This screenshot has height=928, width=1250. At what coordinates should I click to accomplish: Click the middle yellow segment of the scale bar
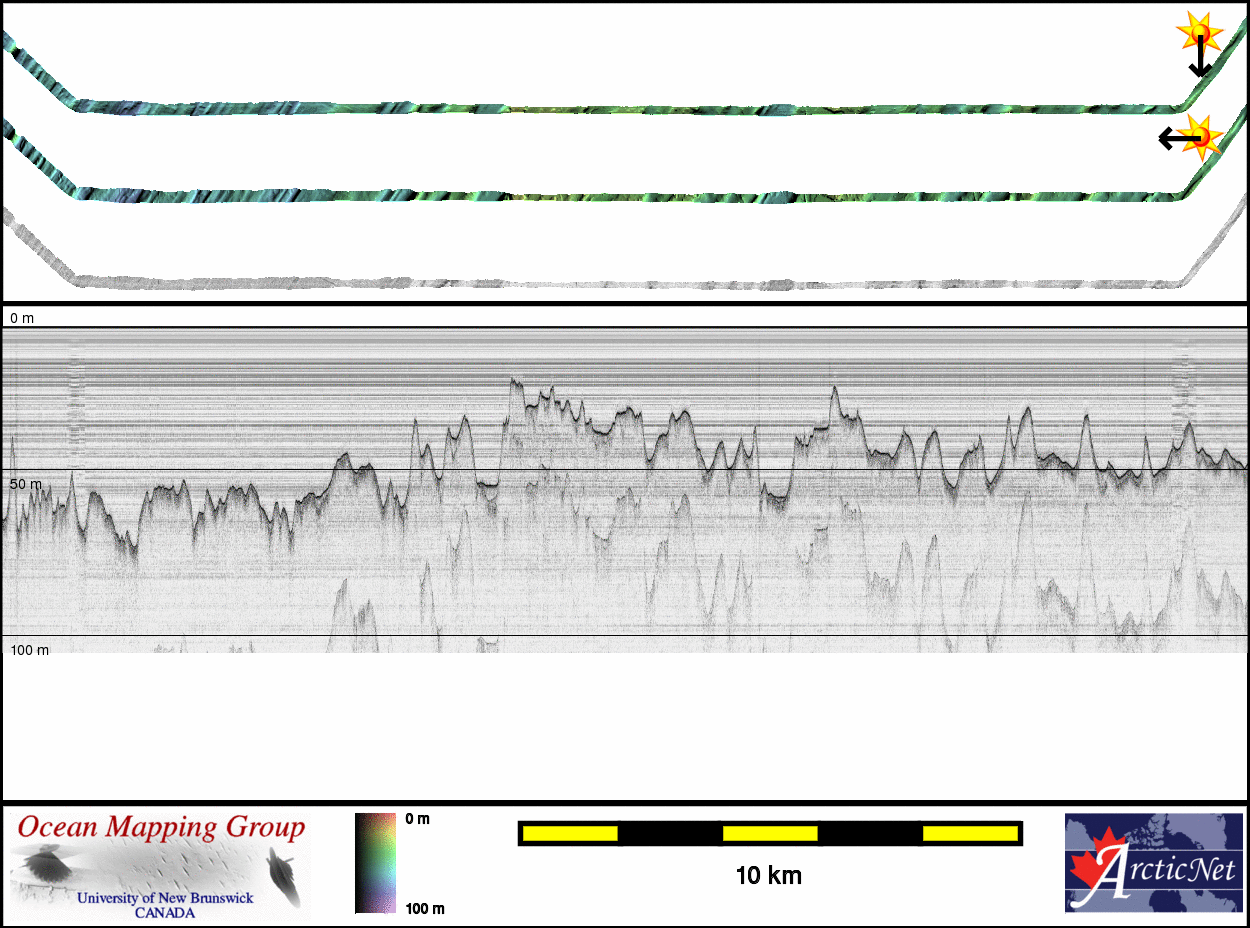pos(770,833)
